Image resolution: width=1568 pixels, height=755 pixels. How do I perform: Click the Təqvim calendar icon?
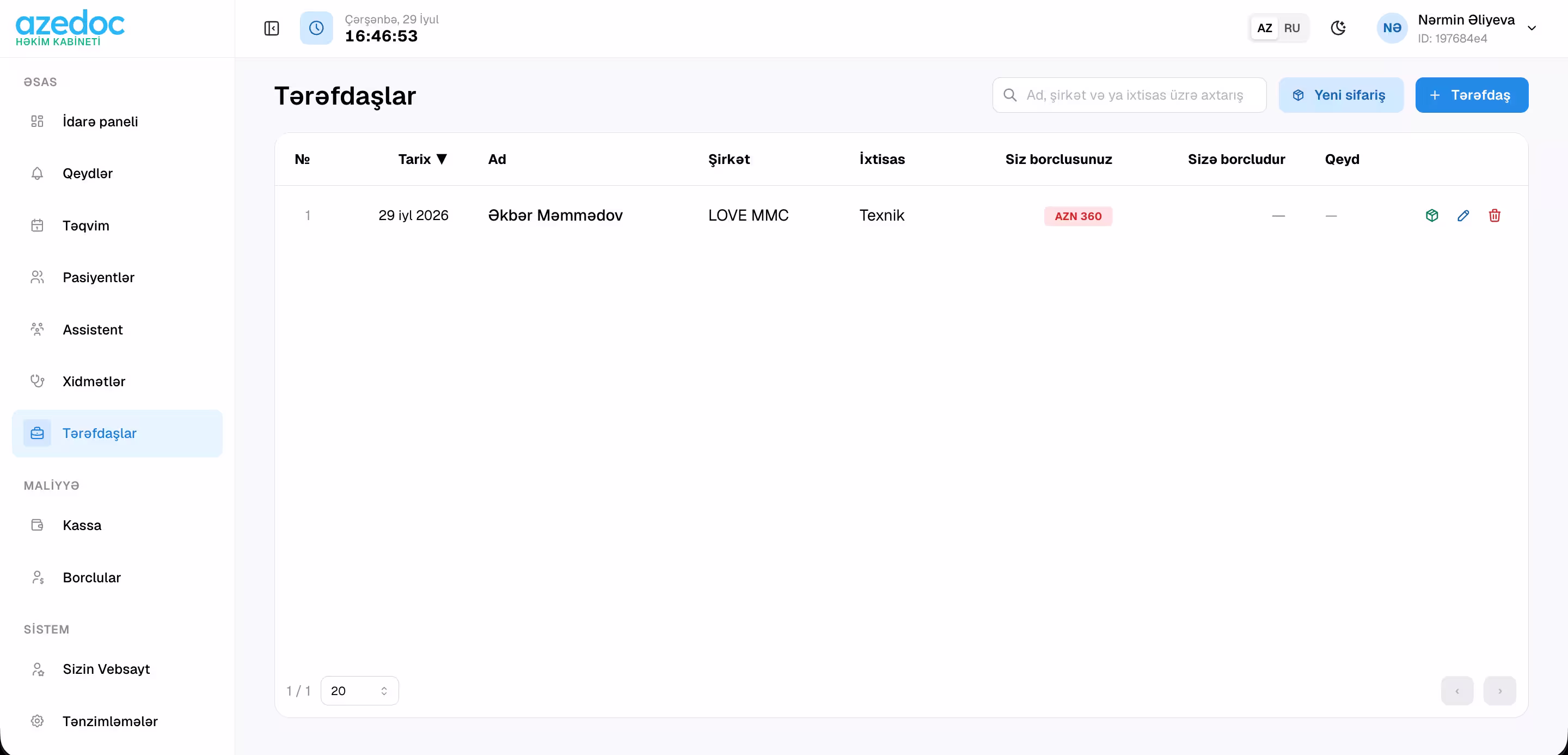(37, 226)
